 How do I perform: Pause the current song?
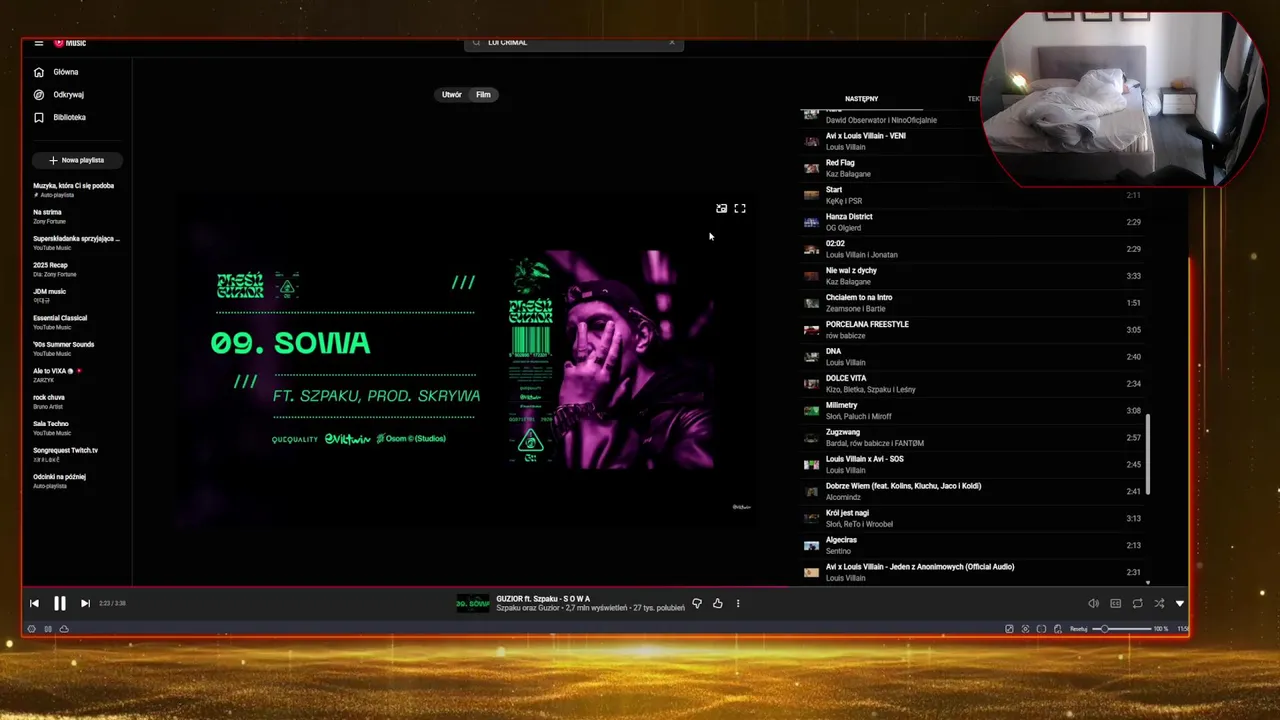[x=59, y=603]
